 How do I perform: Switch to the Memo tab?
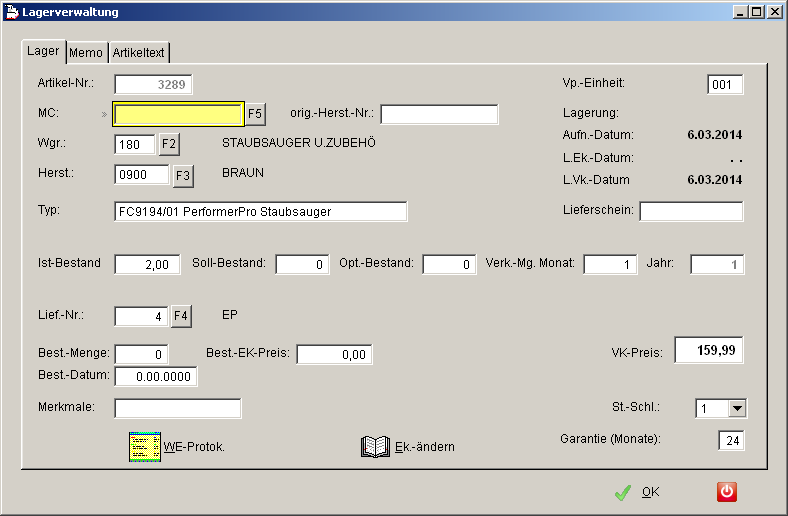point(86,53)
